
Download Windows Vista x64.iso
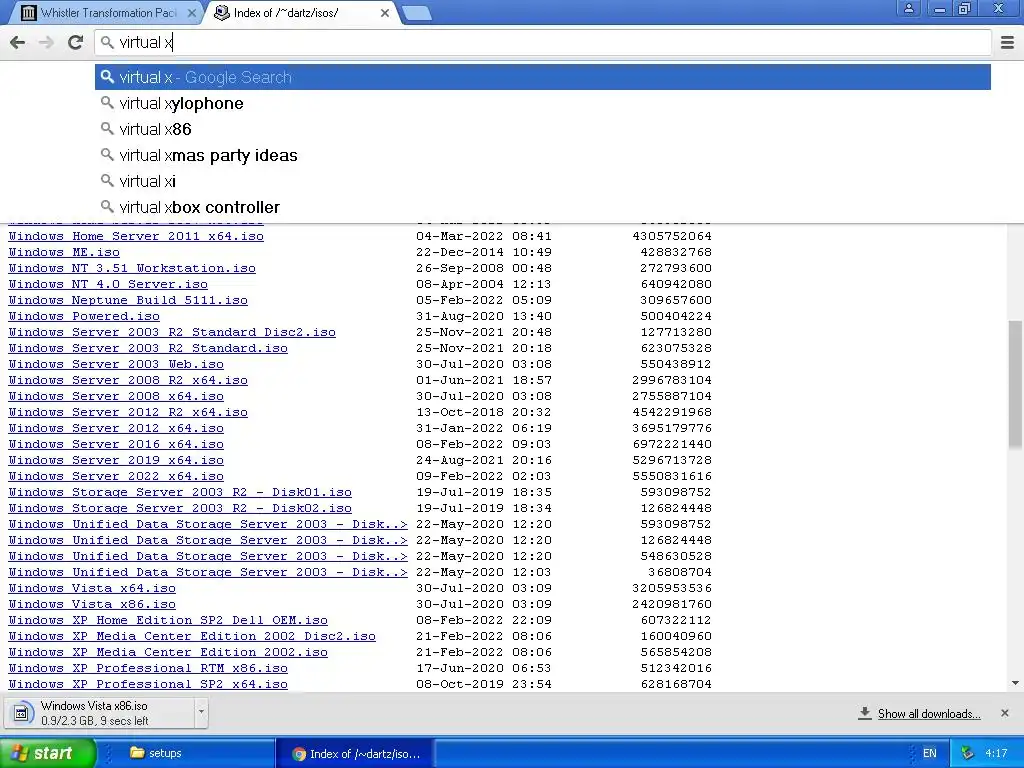(92, 588)
